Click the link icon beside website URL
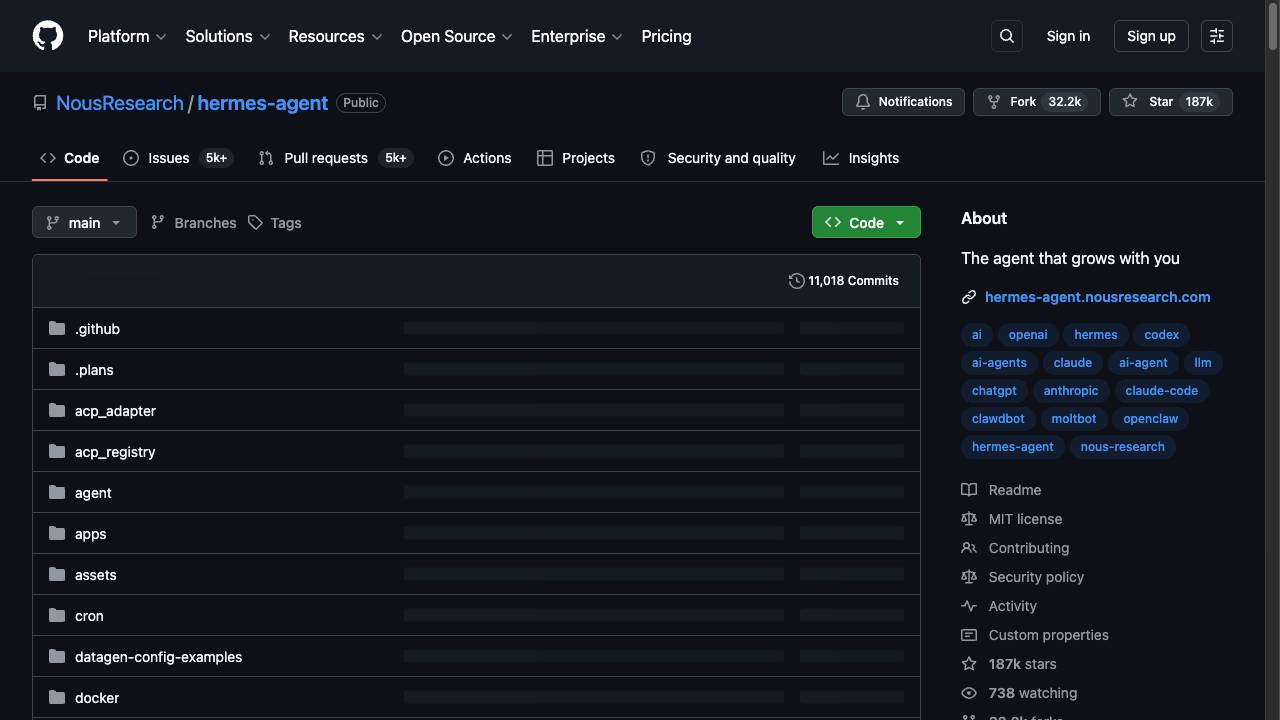Viewport: 1280px width, 720px height. click(x=969, y=297)
